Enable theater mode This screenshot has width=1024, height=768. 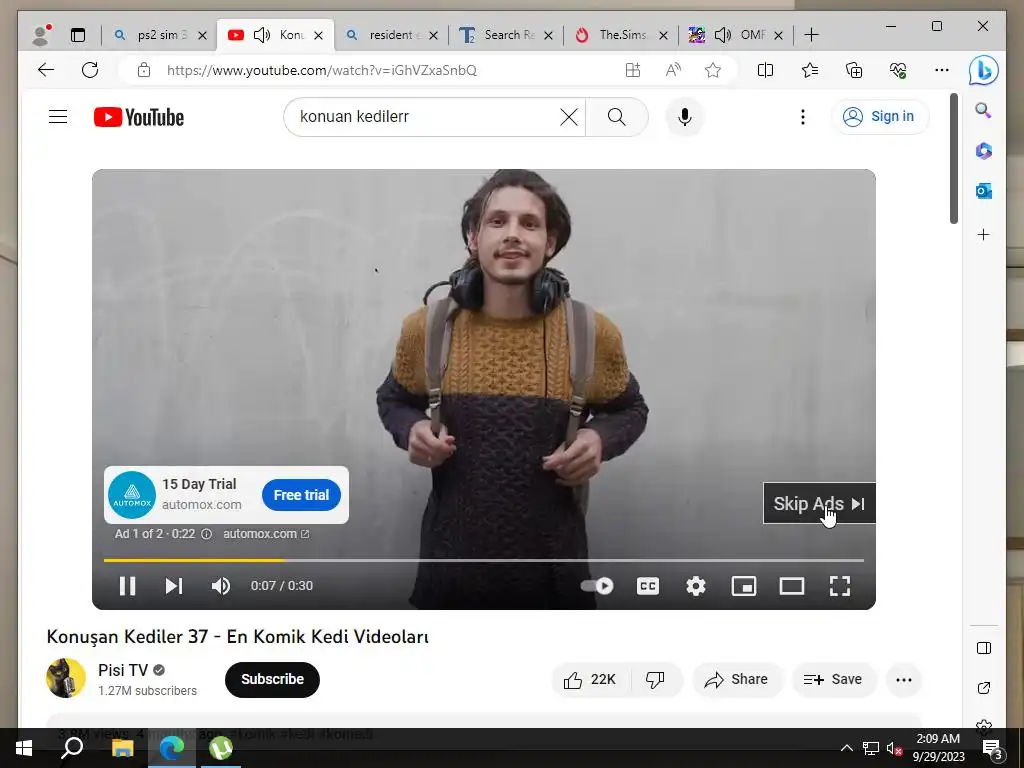792,586
